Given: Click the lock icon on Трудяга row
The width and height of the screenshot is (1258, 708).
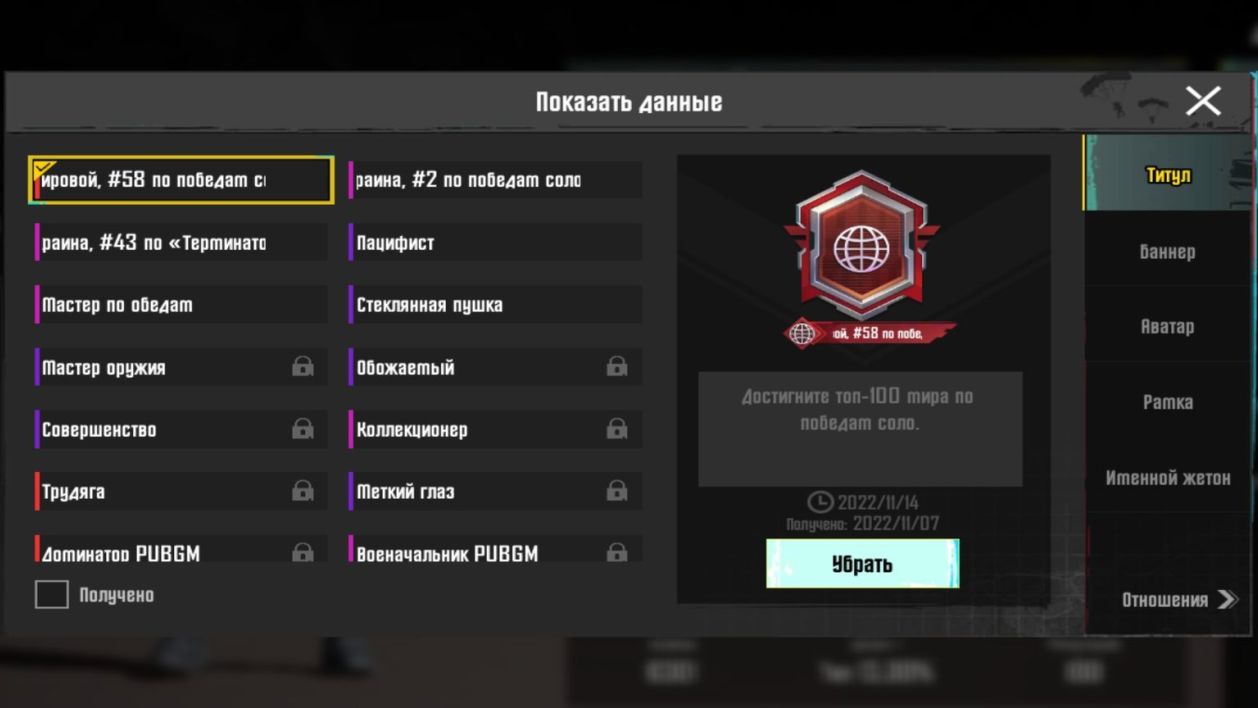Looking at the screenshot, I should pos(303,491).
